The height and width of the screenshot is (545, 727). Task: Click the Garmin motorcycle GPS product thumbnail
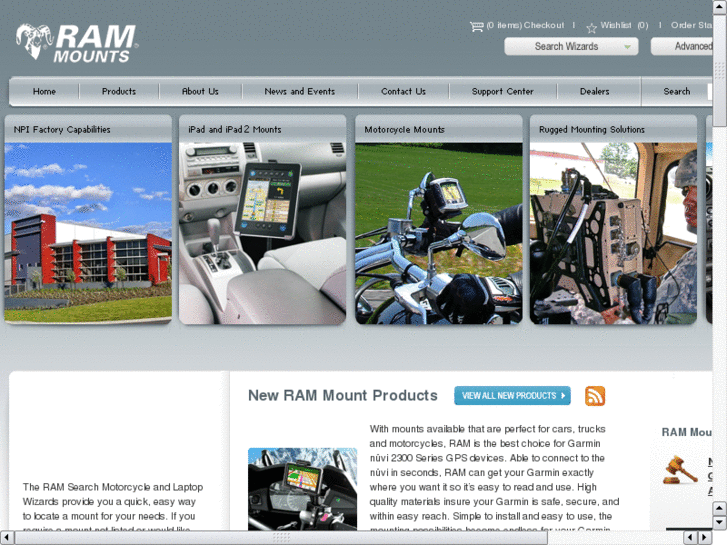tap(303, 489)
